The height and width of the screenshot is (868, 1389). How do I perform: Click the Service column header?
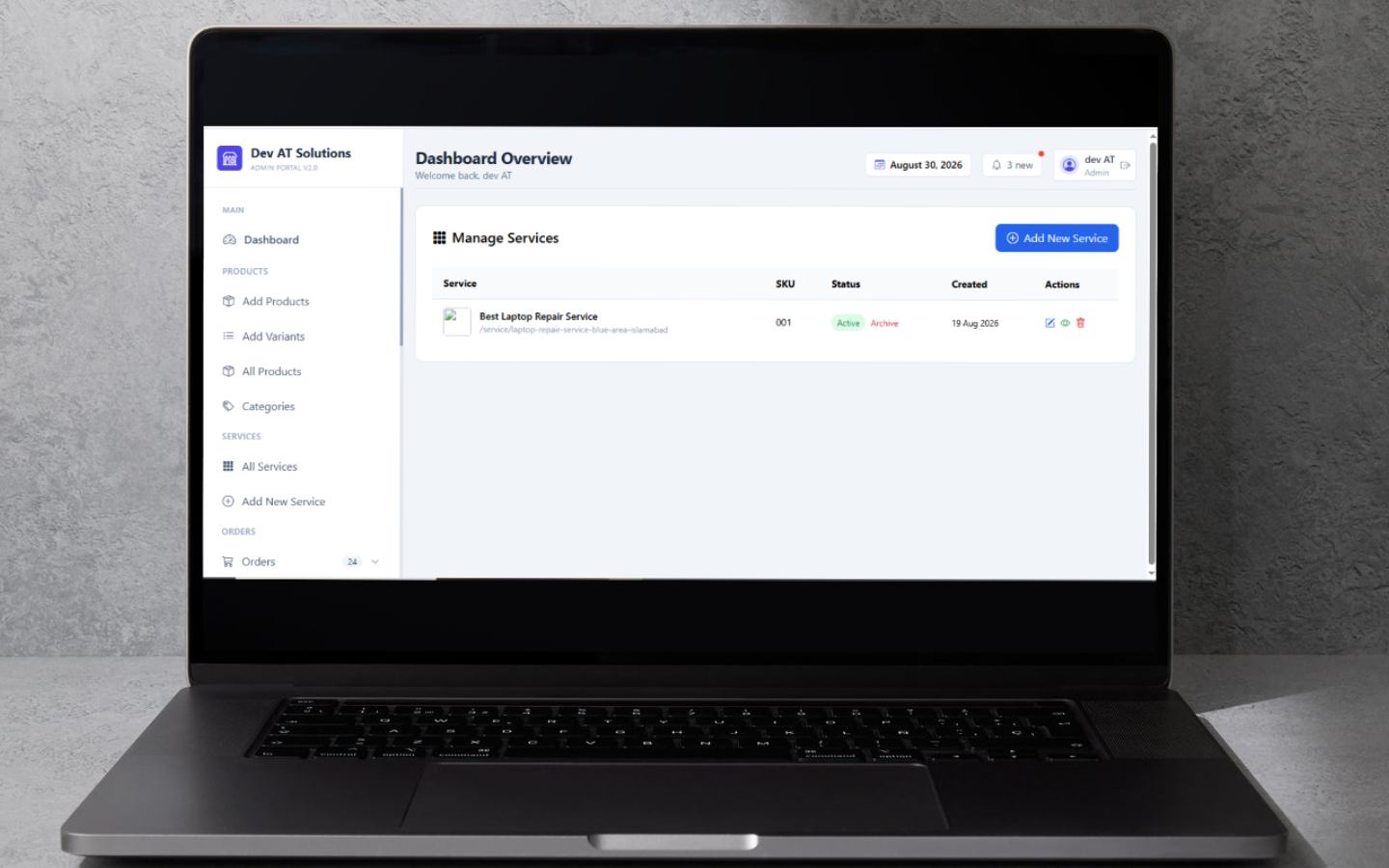coord(460,284)
